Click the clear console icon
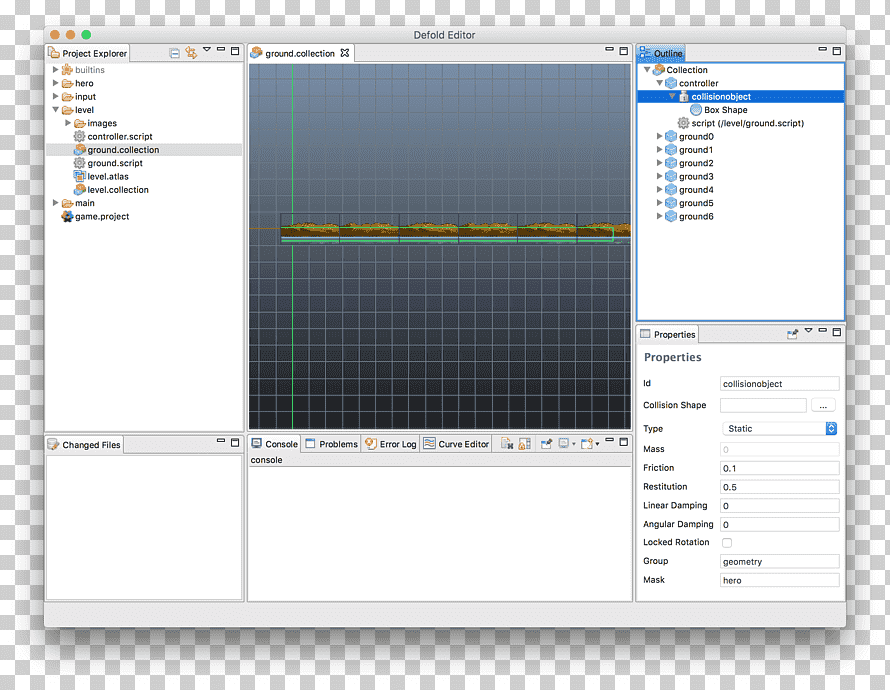890x690 pixels. pyautogui.click(x=507, y=444)
